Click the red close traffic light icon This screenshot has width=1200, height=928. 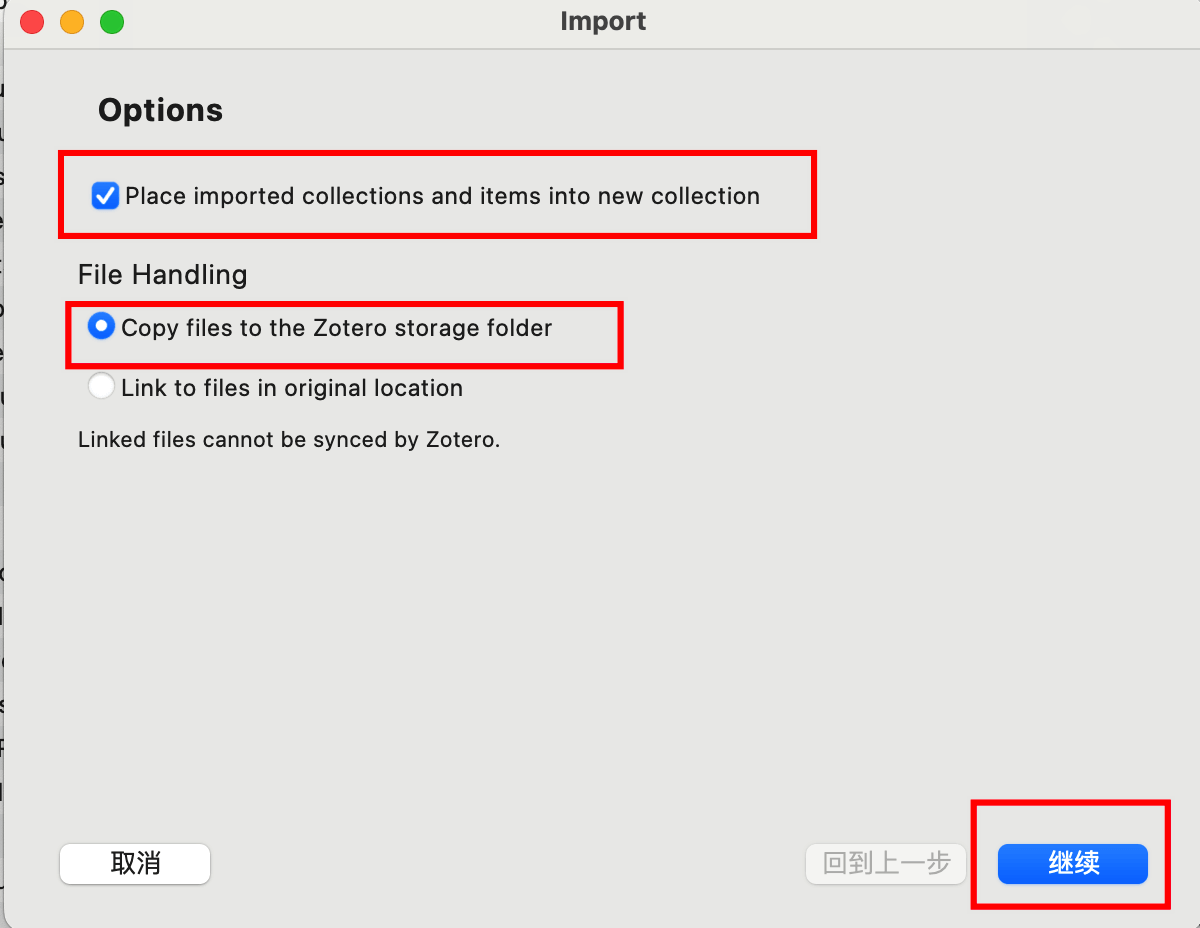click(31, 21)
